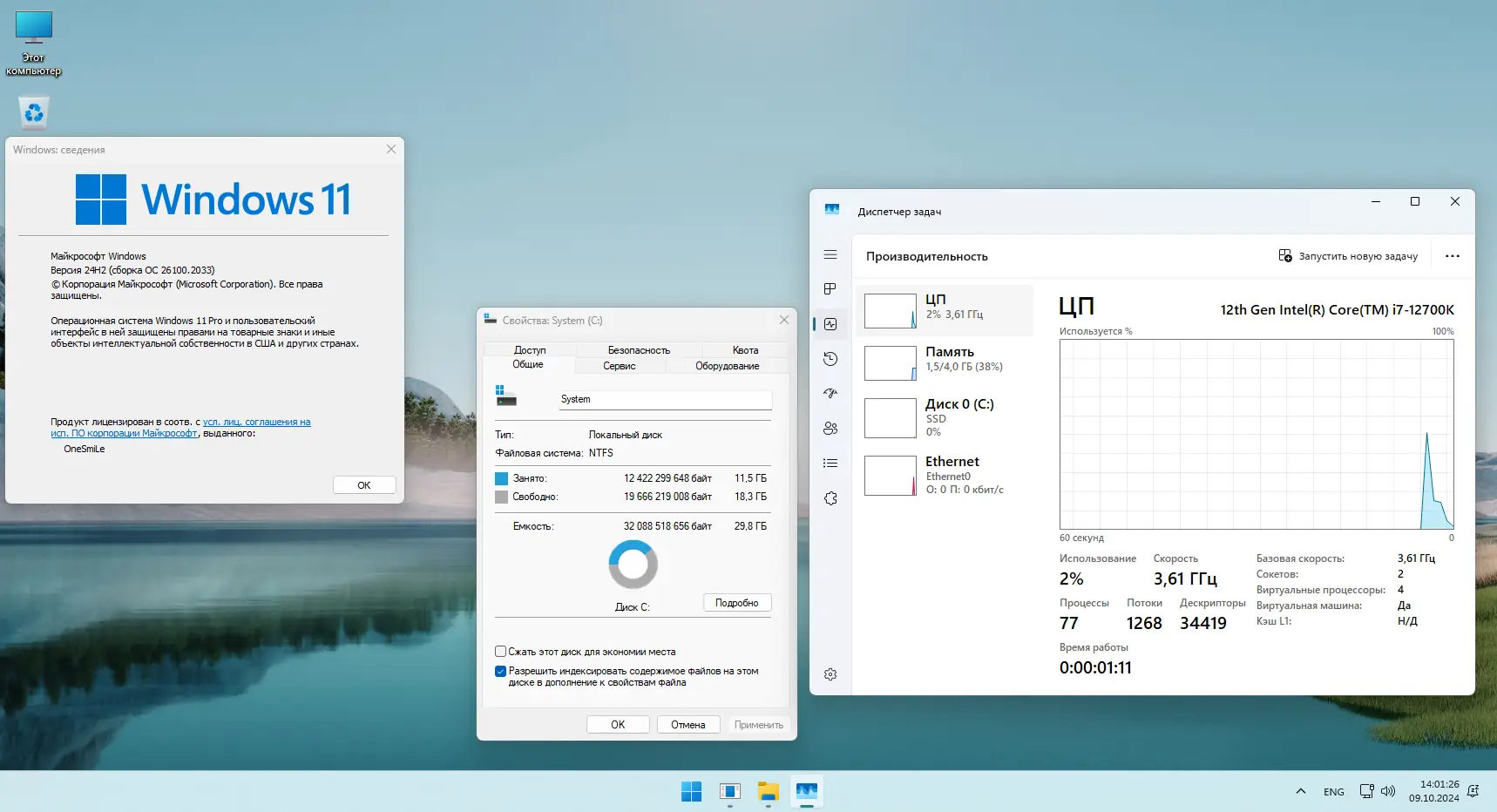
Task: Close the System (C:) properties dialog
Action: (784, 320)
